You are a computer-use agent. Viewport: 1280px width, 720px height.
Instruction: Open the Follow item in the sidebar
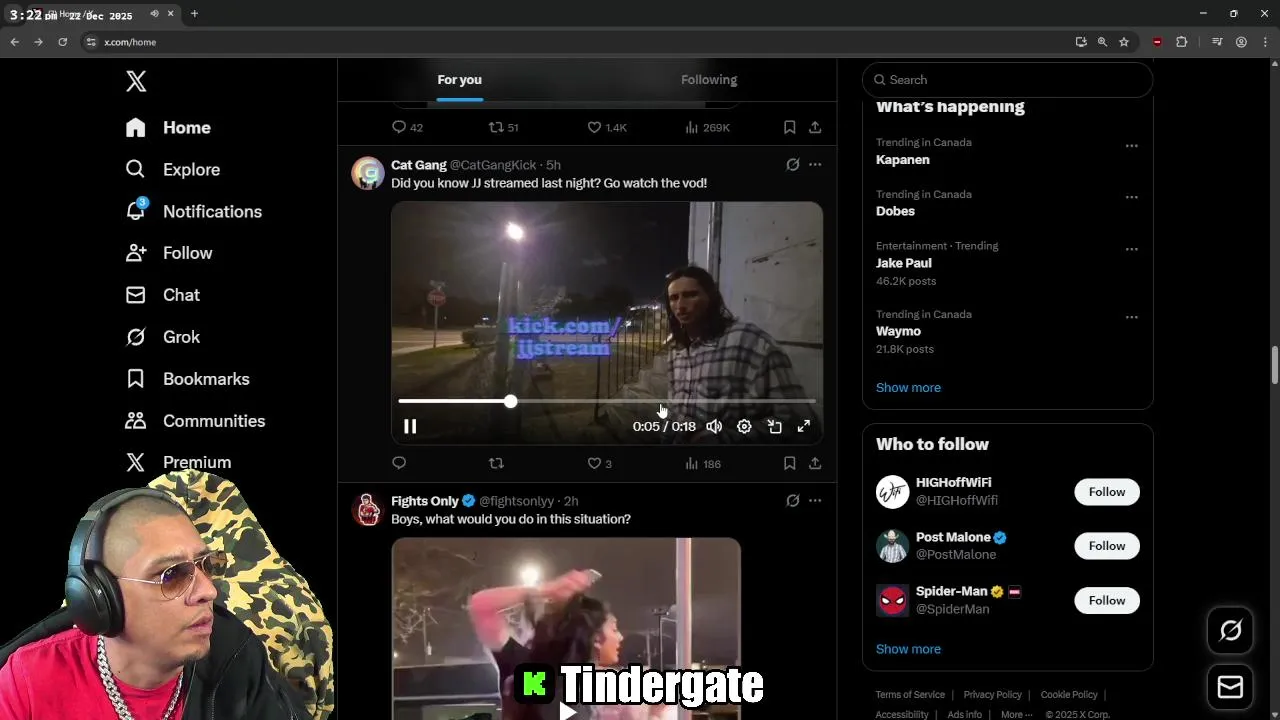click(168, 253)
